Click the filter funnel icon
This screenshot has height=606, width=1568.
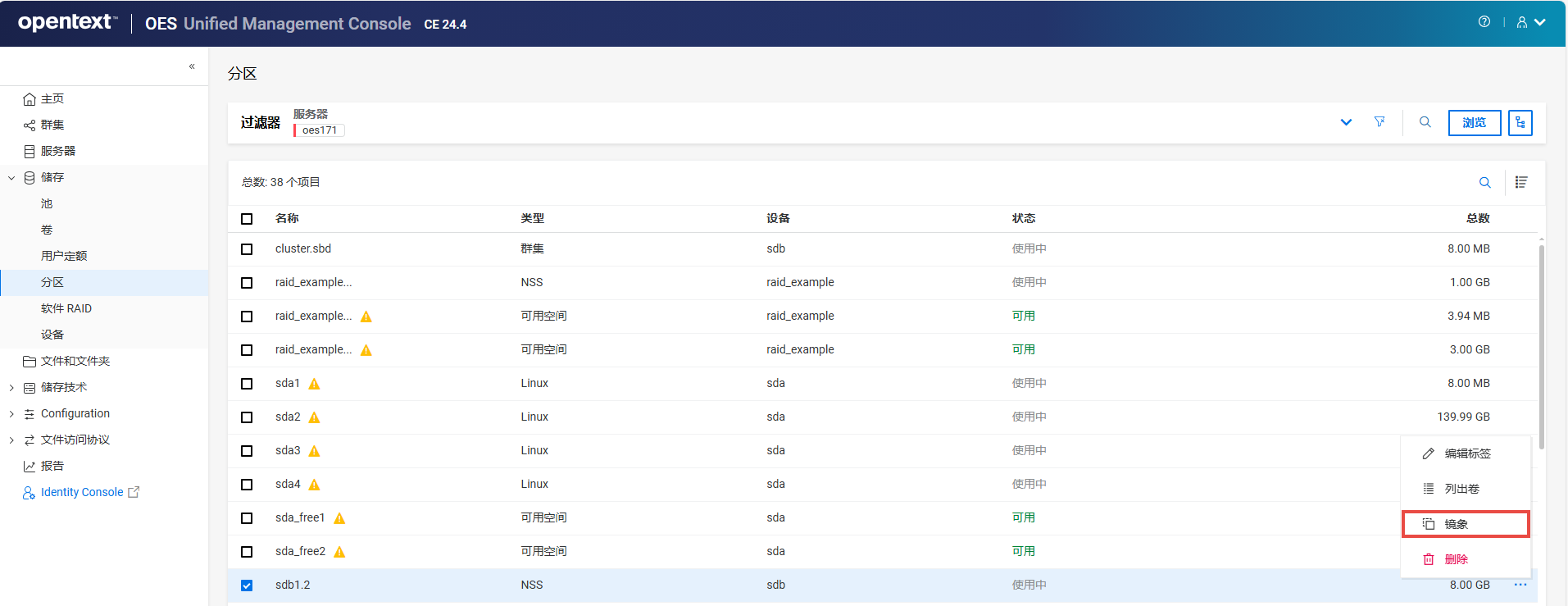tap(1379, 122)
